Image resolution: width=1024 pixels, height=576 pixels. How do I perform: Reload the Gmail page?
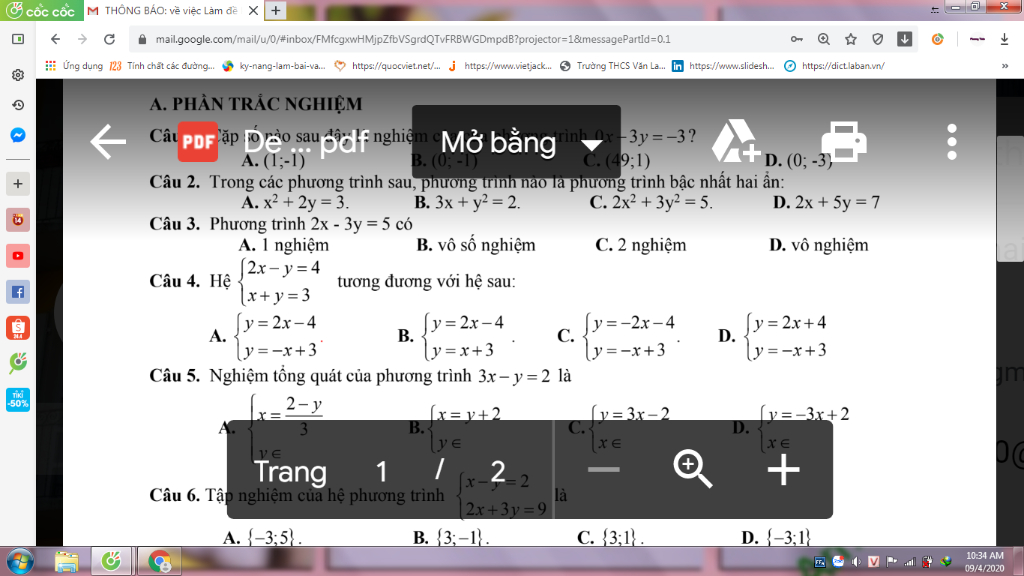[x=110, y=39]
